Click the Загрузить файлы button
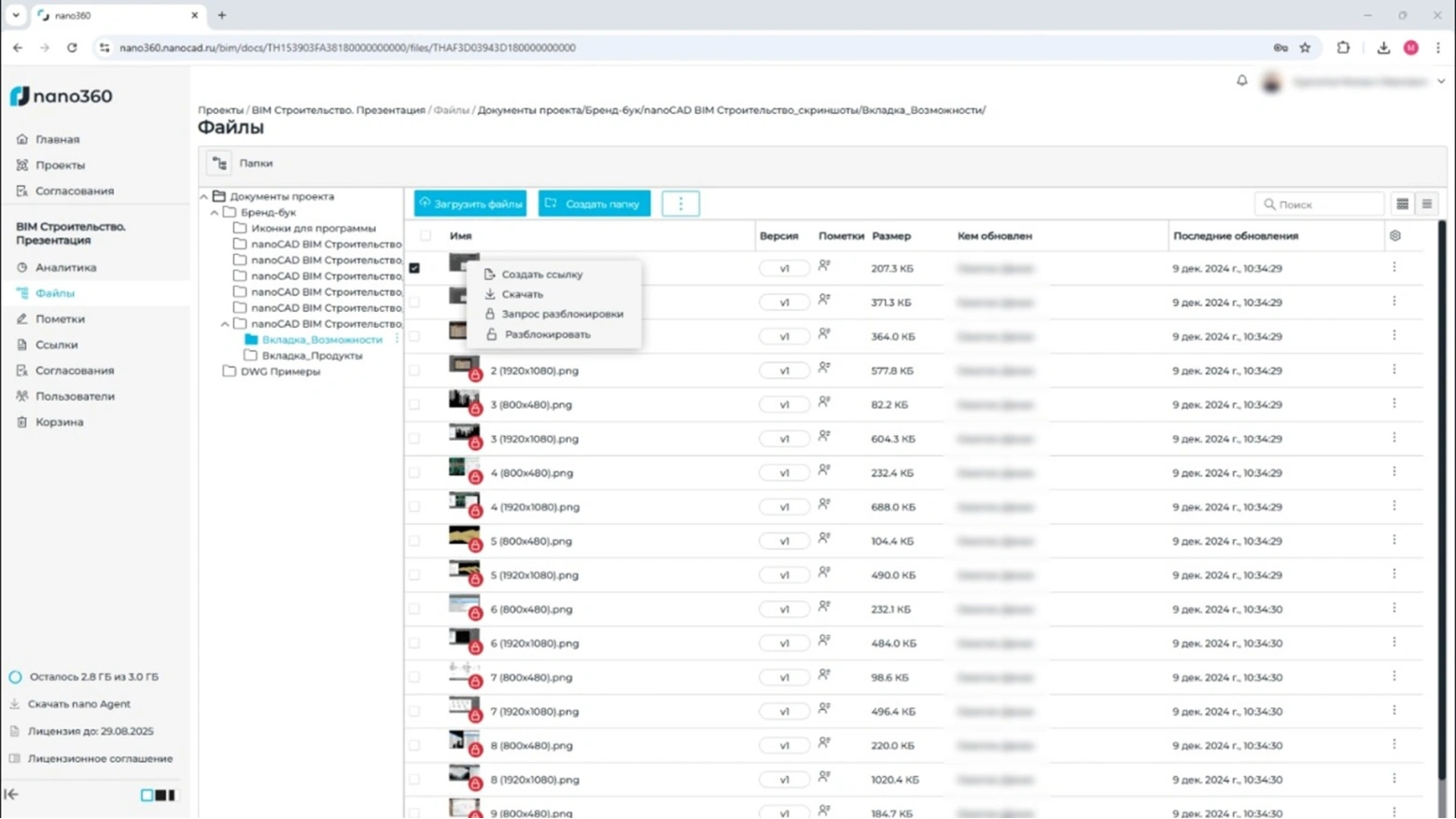Screen dimensions: 1456x819 coord(470,204)
